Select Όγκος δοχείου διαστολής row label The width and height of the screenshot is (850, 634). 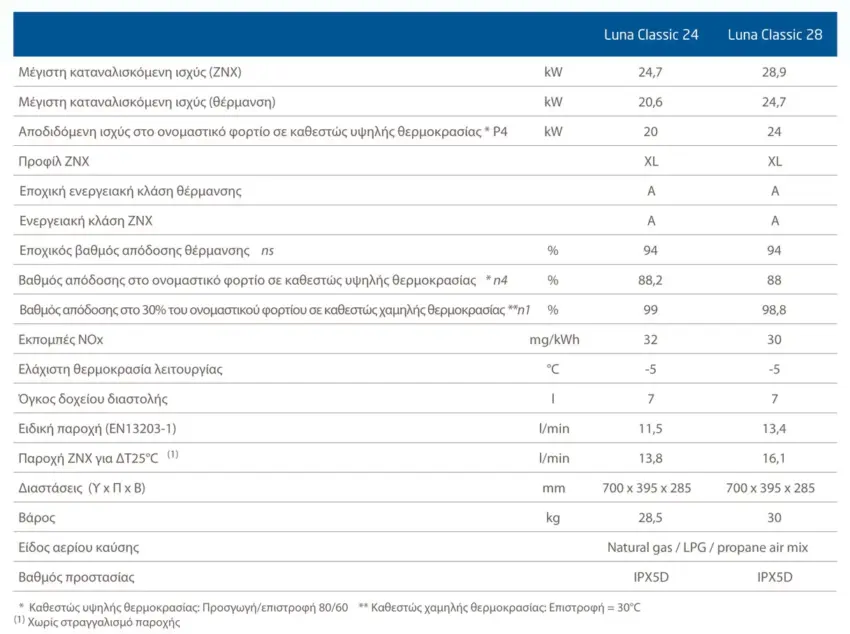[93, 399]
